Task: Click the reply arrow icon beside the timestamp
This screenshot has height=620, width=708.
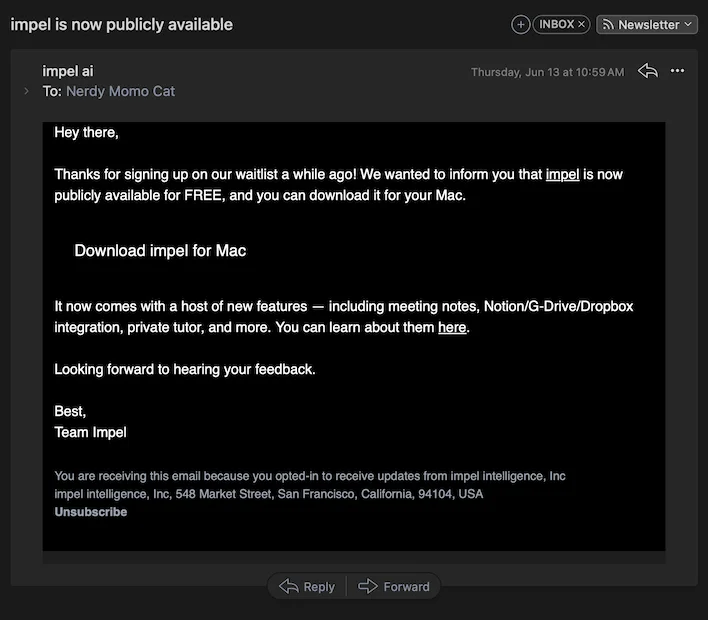Action: [648, 71]
